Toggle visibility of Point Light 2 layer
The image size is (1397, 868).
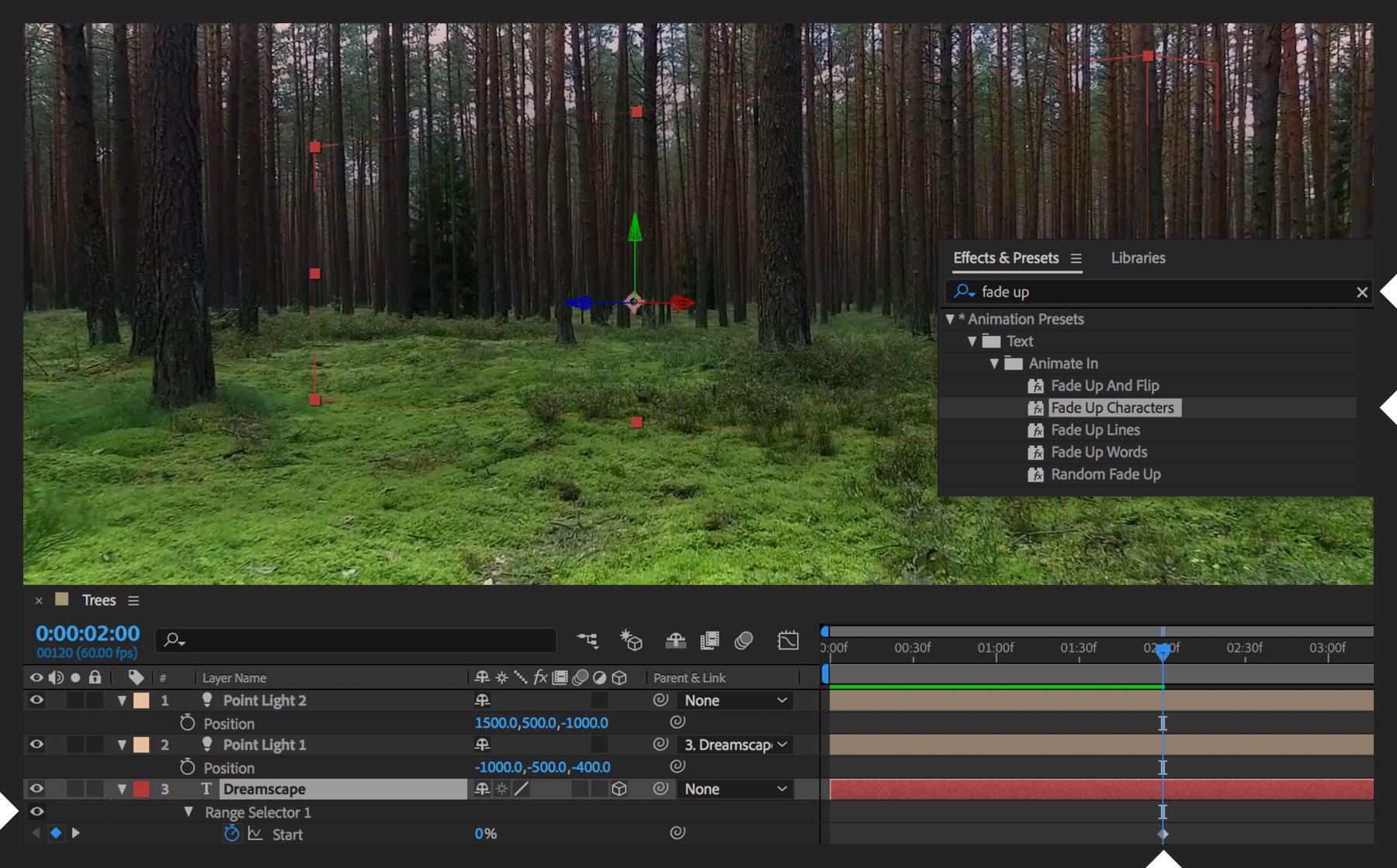coord(36,700)
